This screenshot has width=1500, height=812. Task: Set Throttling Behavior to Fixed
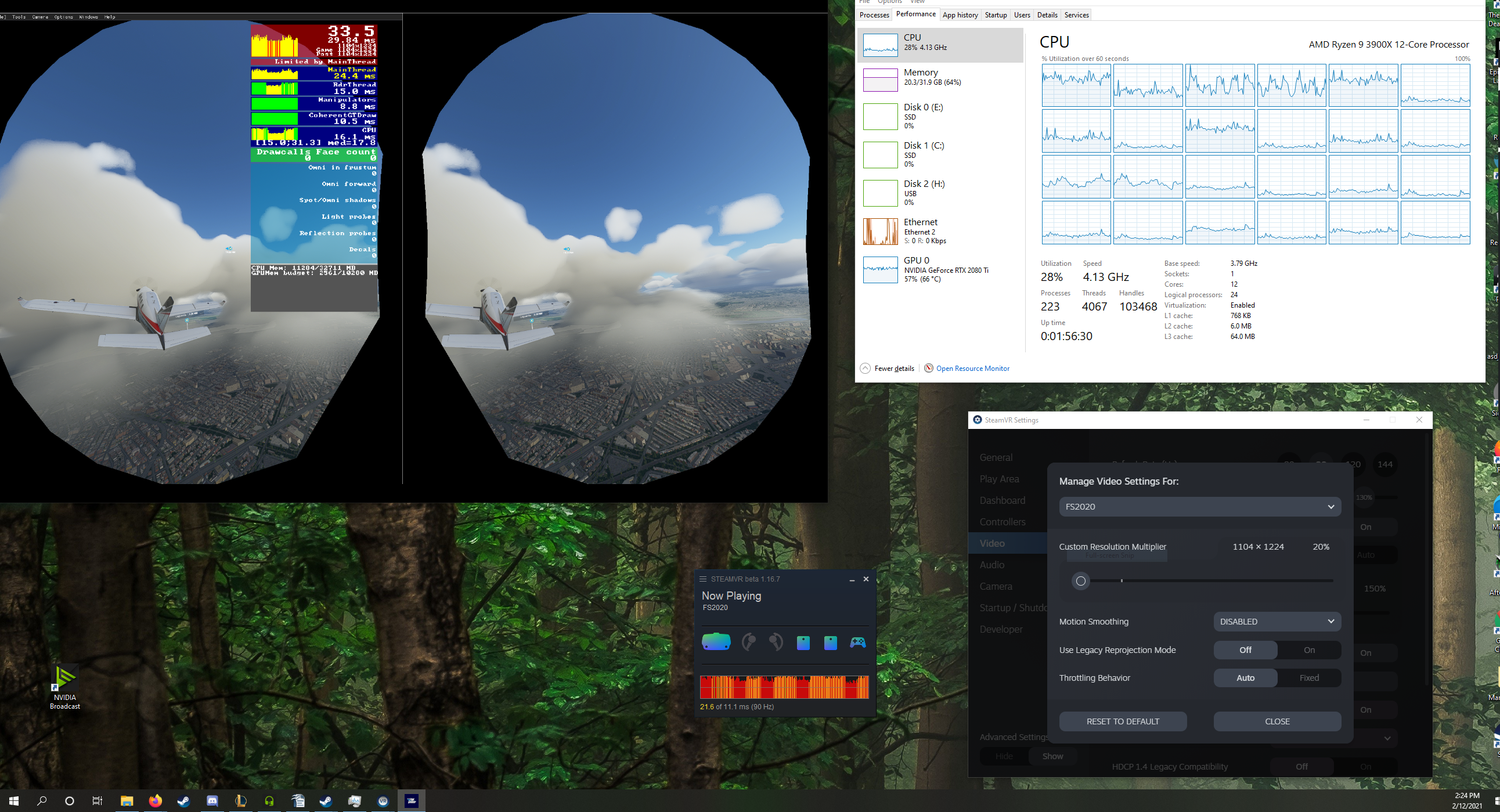(x=1309, y=678)
